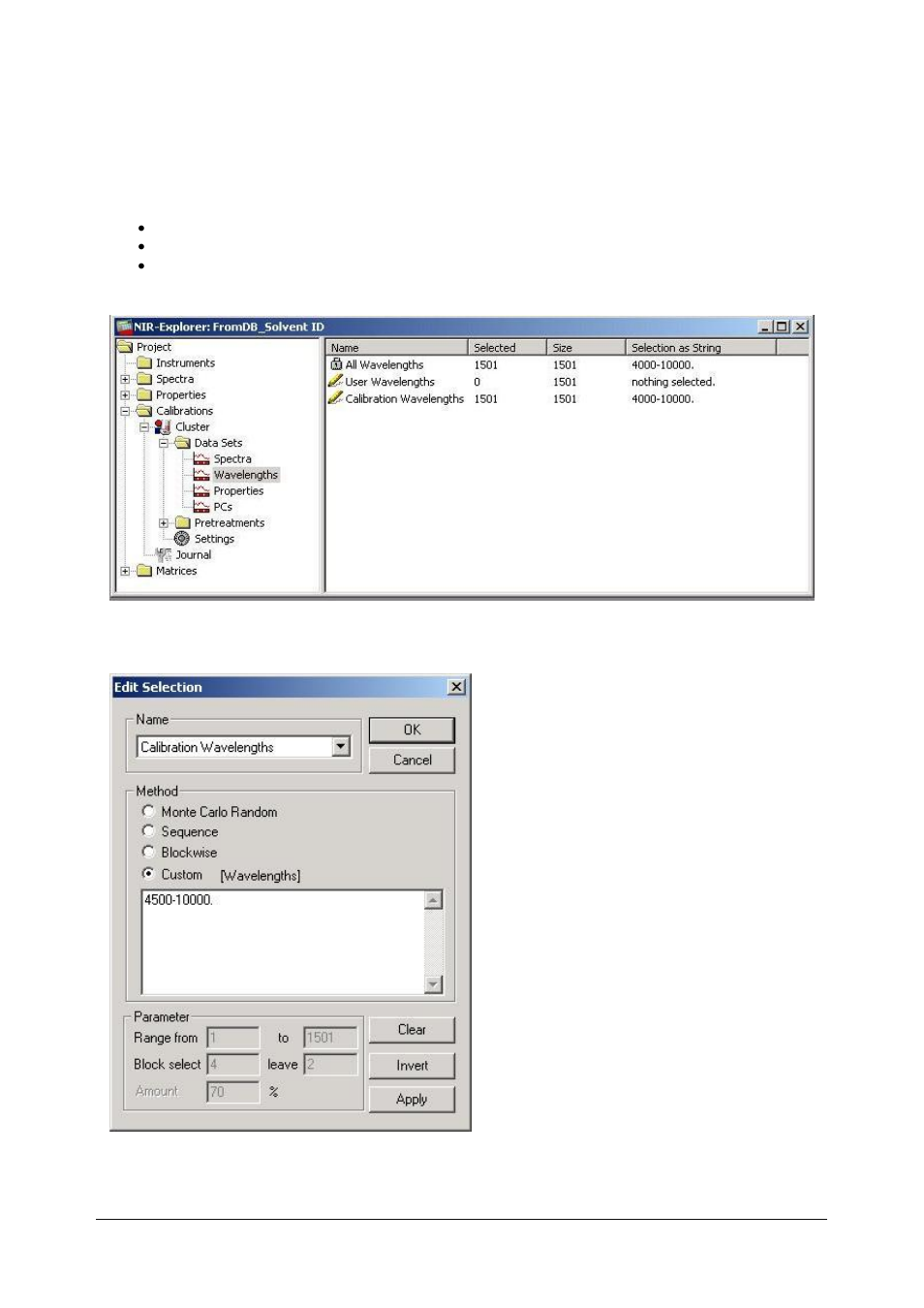The image size is (924, 1308).
Task: Click the Data Sets folder icon
Action: [x=182, y=443]
